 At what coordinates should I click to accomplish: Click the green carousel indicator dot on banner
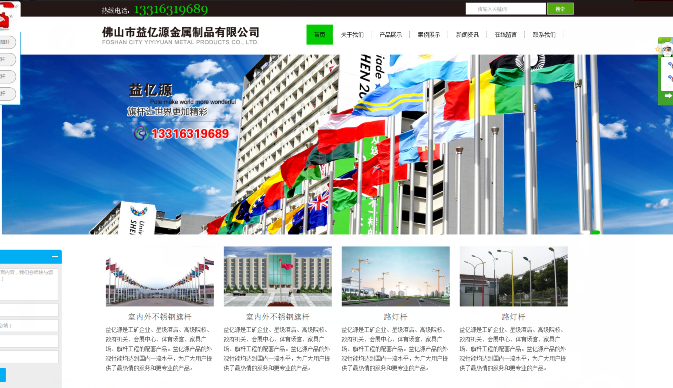(596, 232)
